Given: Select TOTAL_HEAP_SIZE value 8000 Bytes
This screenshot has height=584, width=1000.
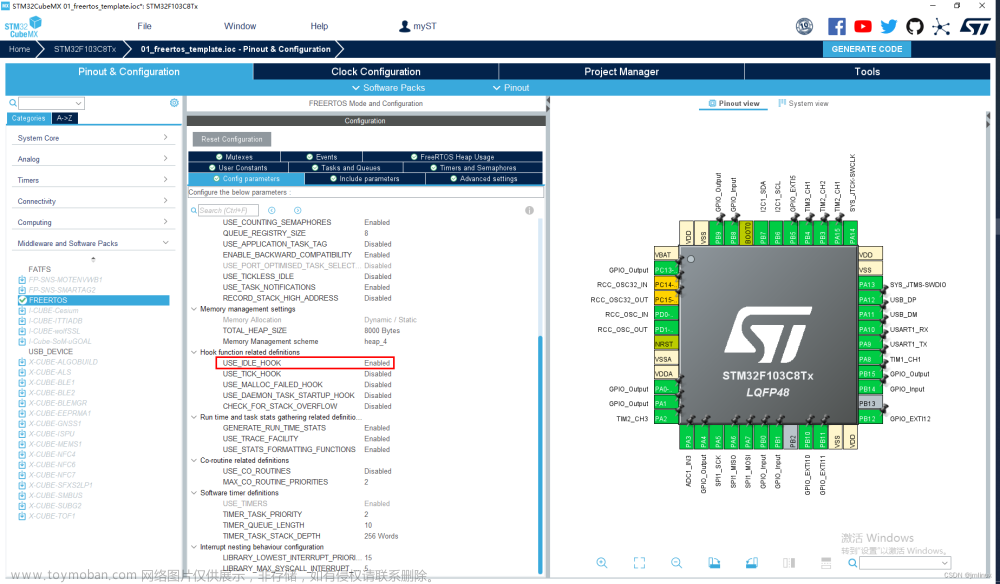Looking at the screenshot, I should (x=382, y=330).
